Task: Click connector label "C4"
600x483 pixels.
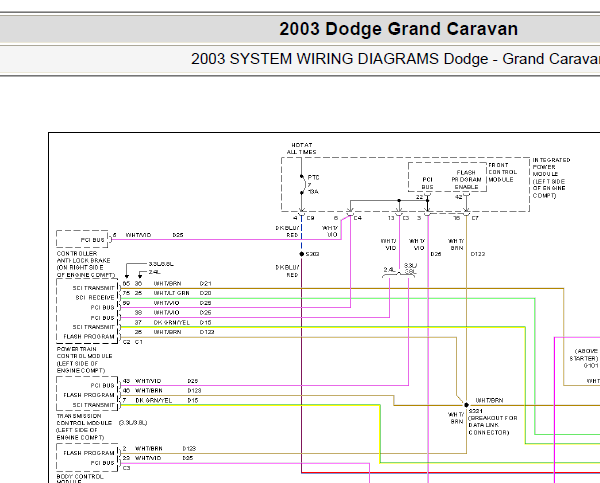Action: [x=357, y=218]
